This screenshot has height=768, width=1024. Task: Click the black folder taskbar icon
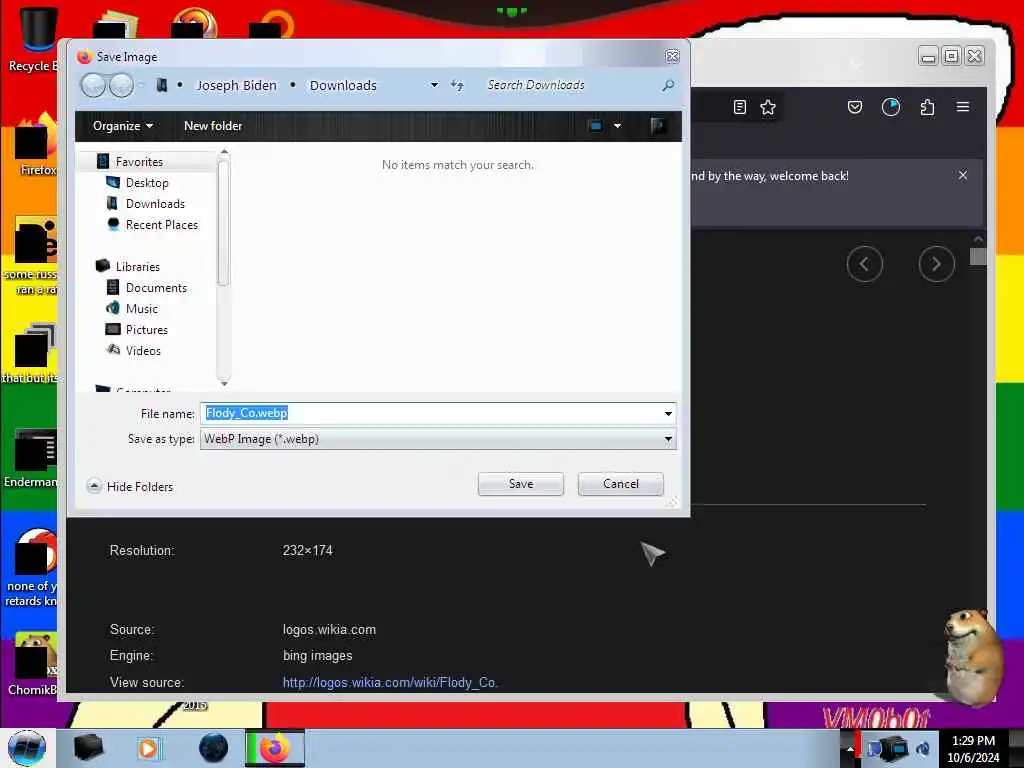(88, 748)
